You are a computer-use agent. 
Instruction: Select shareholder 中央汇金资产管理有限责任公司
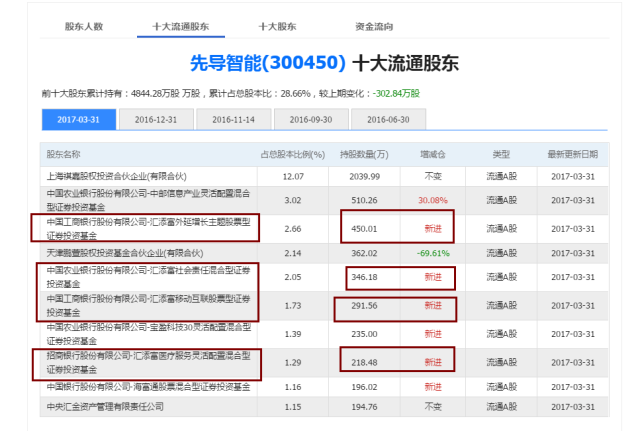[105, 407]
